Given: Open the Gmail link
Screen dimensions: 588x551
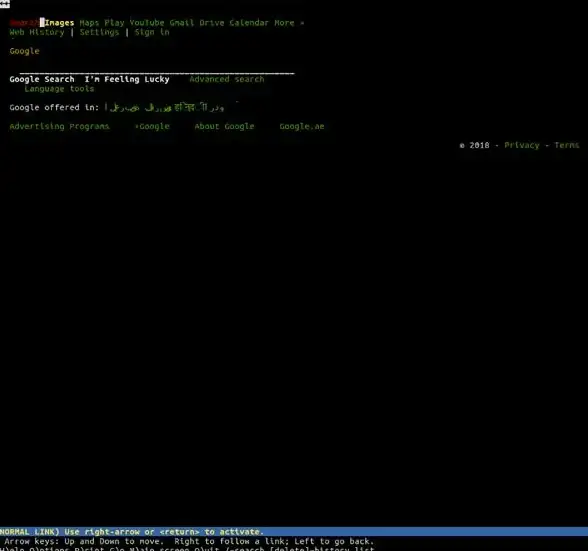Looking at the screenshot, I should [x=182, y=23].
